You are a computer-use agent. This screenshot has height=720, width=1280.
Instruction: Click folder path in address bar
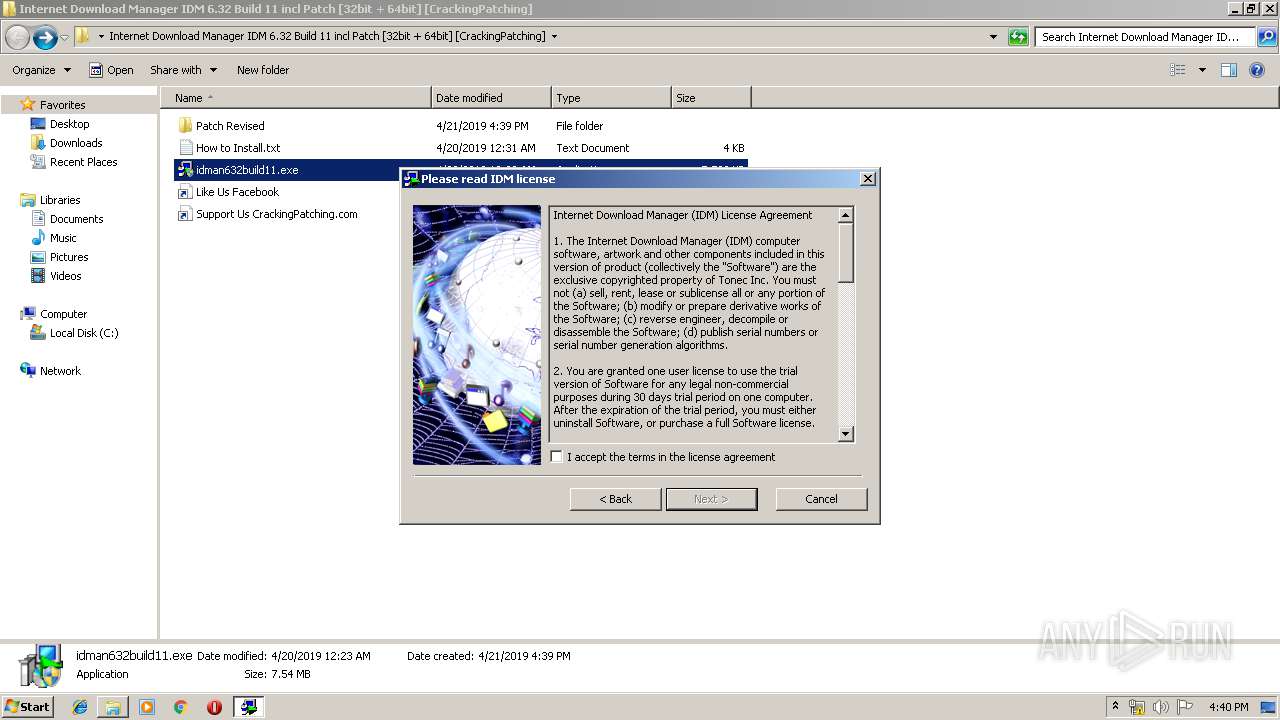coord(328,36)
